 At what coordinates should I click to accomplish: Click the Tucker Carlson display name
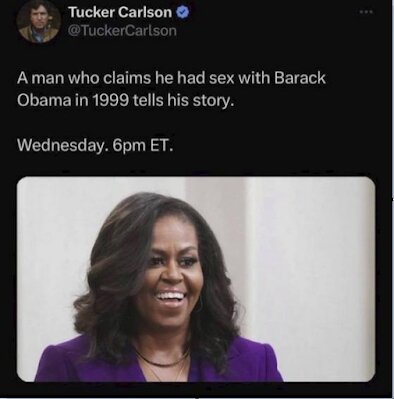click(x=120, y=12)
